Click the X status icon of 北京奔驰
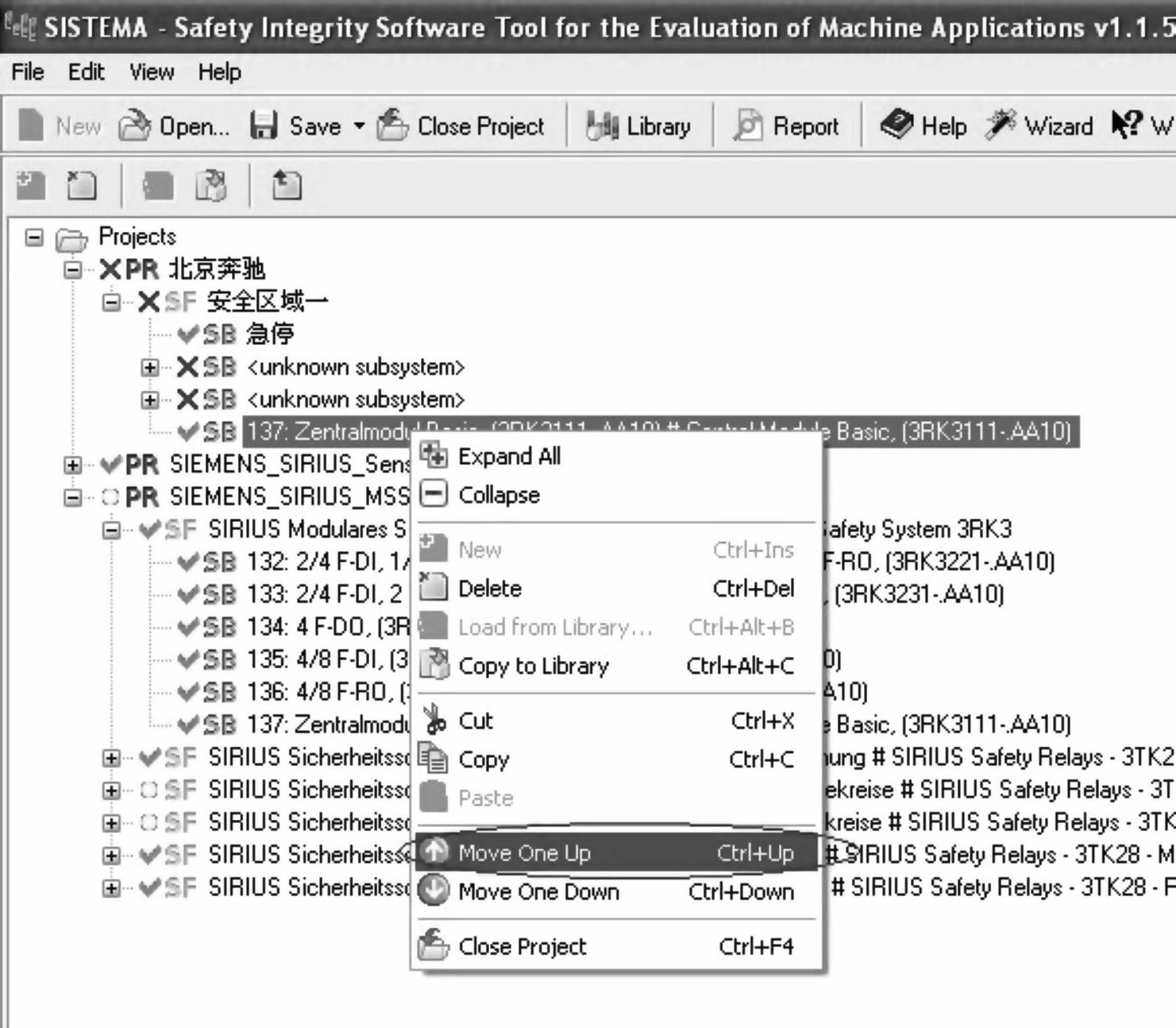Viewport: 1176px width, 1028px height. pos(110,270)
